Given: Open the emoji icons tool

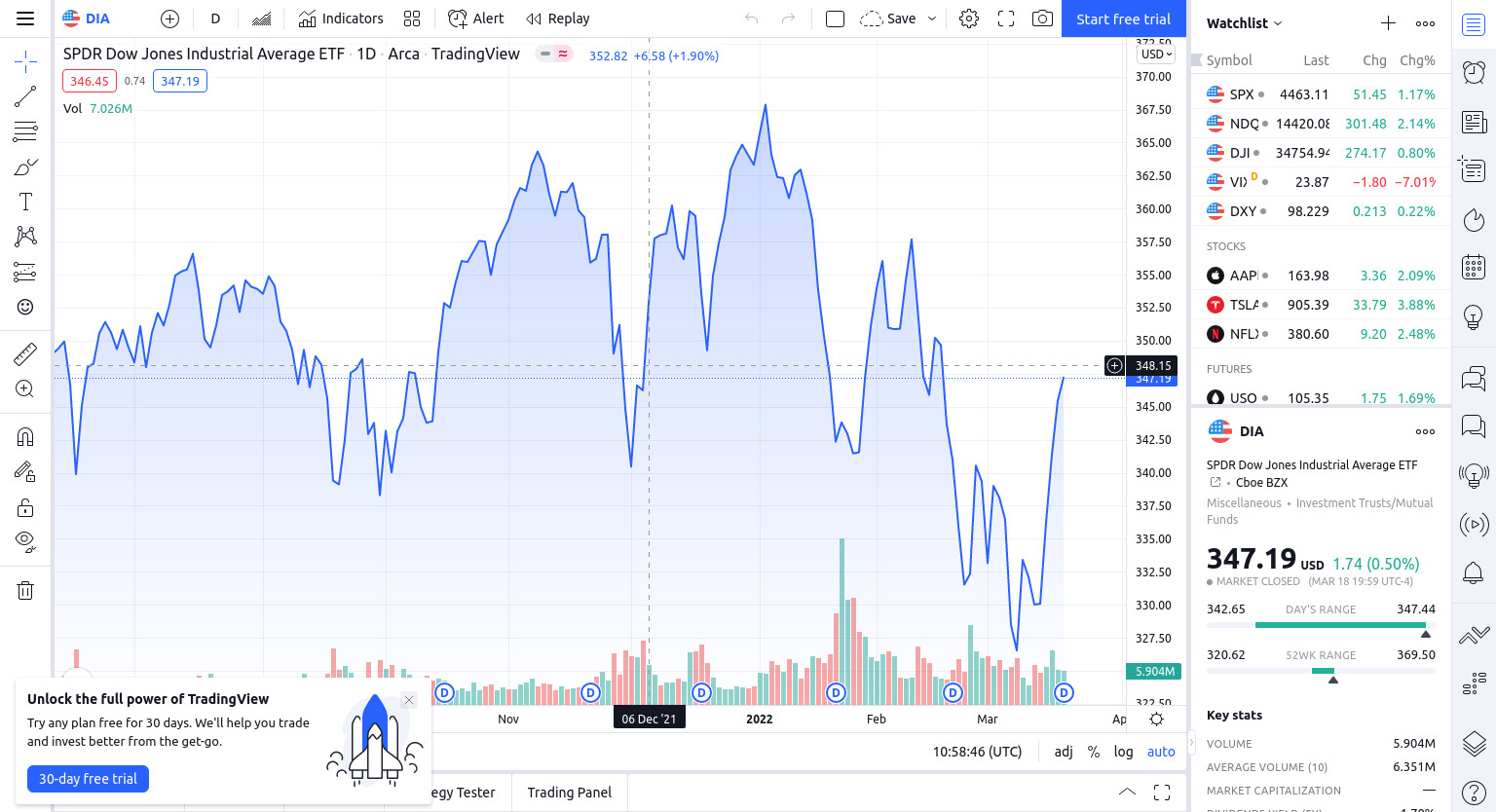Looking at the screenshot, I should (x=25, y=307).
